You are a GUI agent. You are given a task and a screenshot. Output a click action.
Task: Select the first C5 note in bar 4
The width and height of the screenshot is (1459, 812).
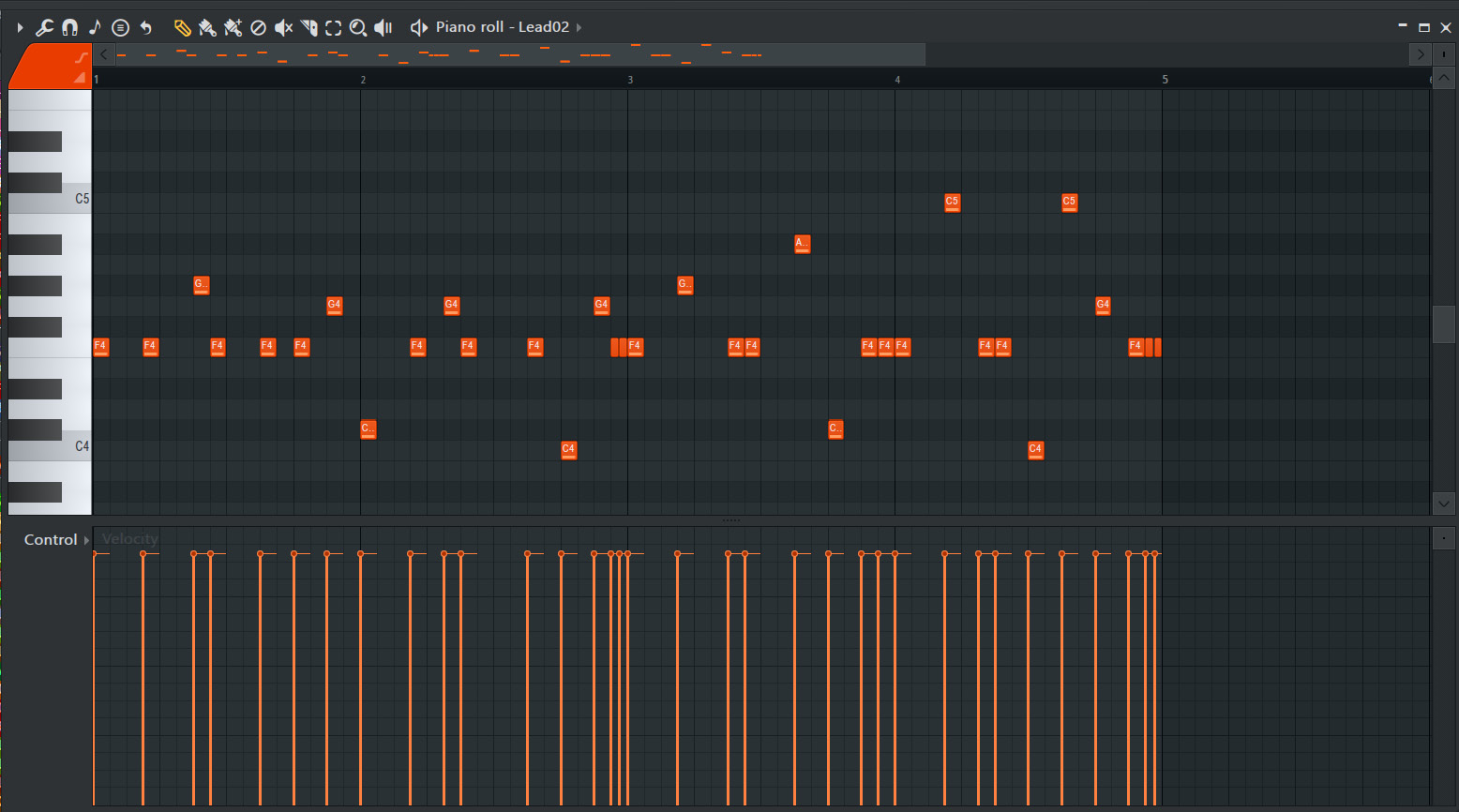tap(952, 203)
